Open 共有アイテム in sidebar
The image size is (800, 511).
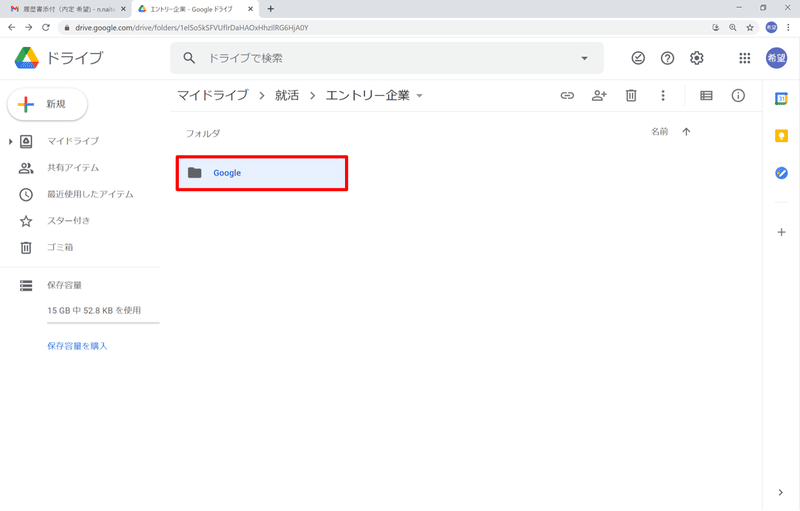point(73,168)
